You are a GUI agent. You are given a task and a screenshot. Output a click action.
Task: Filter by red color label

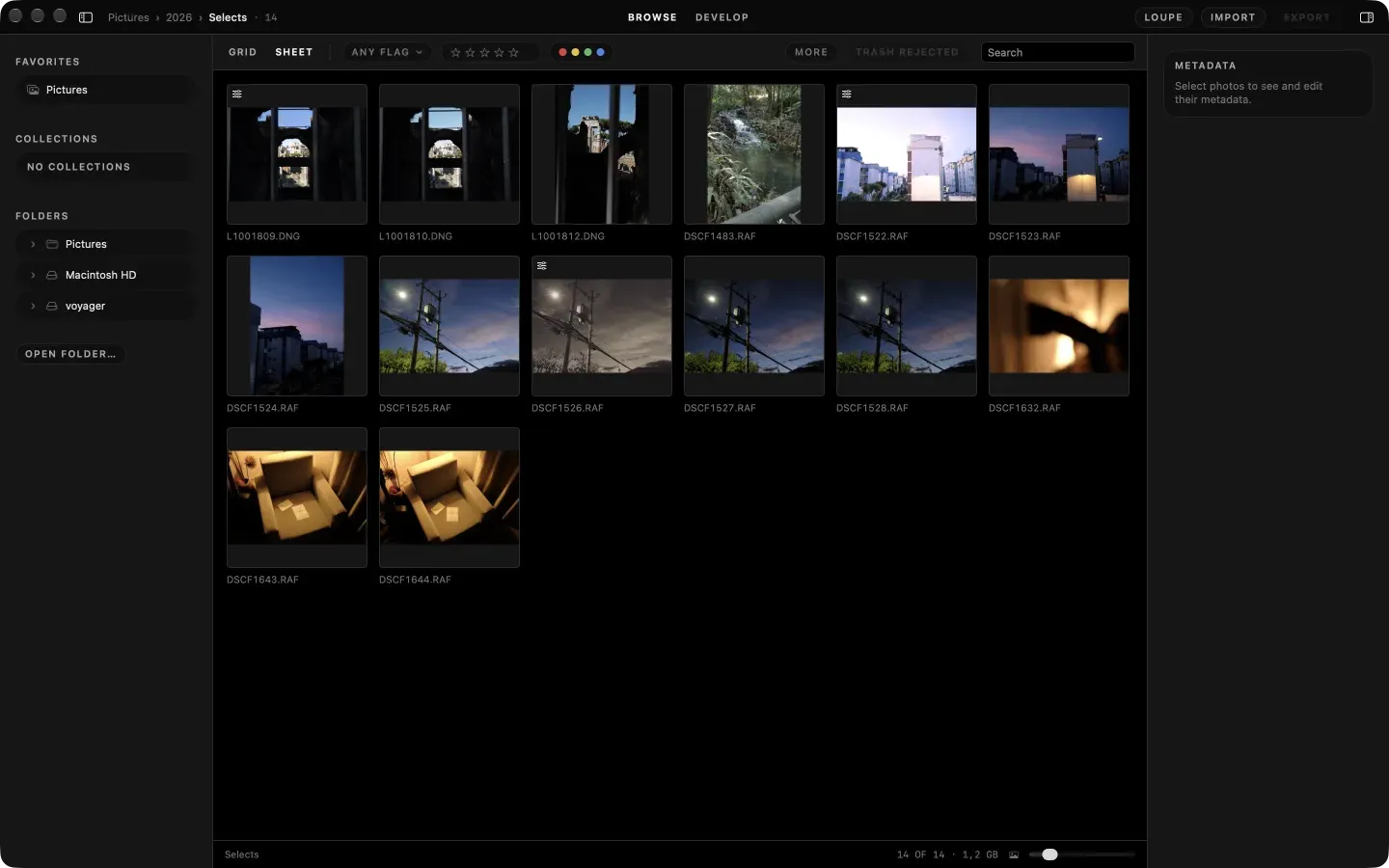coord(563,52)
